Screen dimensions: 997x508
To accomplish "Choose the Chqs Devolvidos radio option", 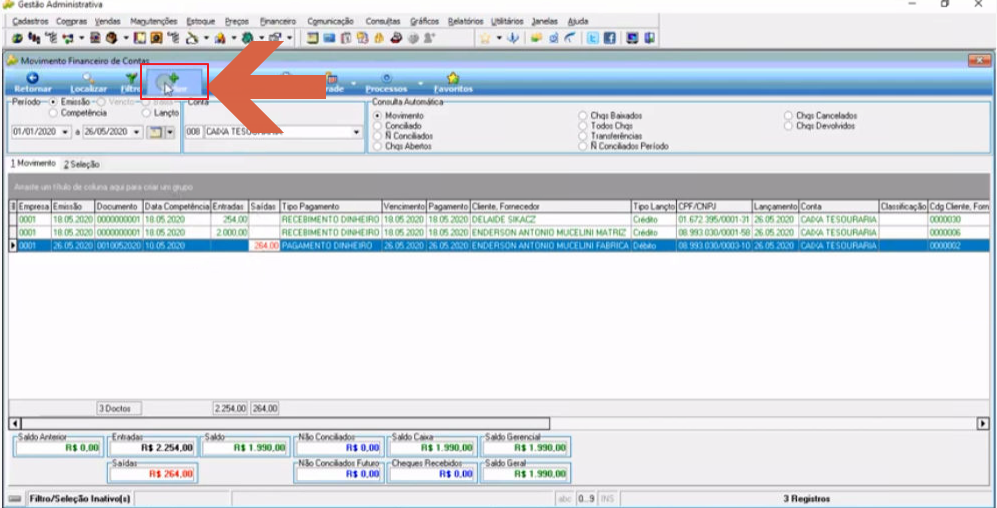I will (x=788, y=126).
